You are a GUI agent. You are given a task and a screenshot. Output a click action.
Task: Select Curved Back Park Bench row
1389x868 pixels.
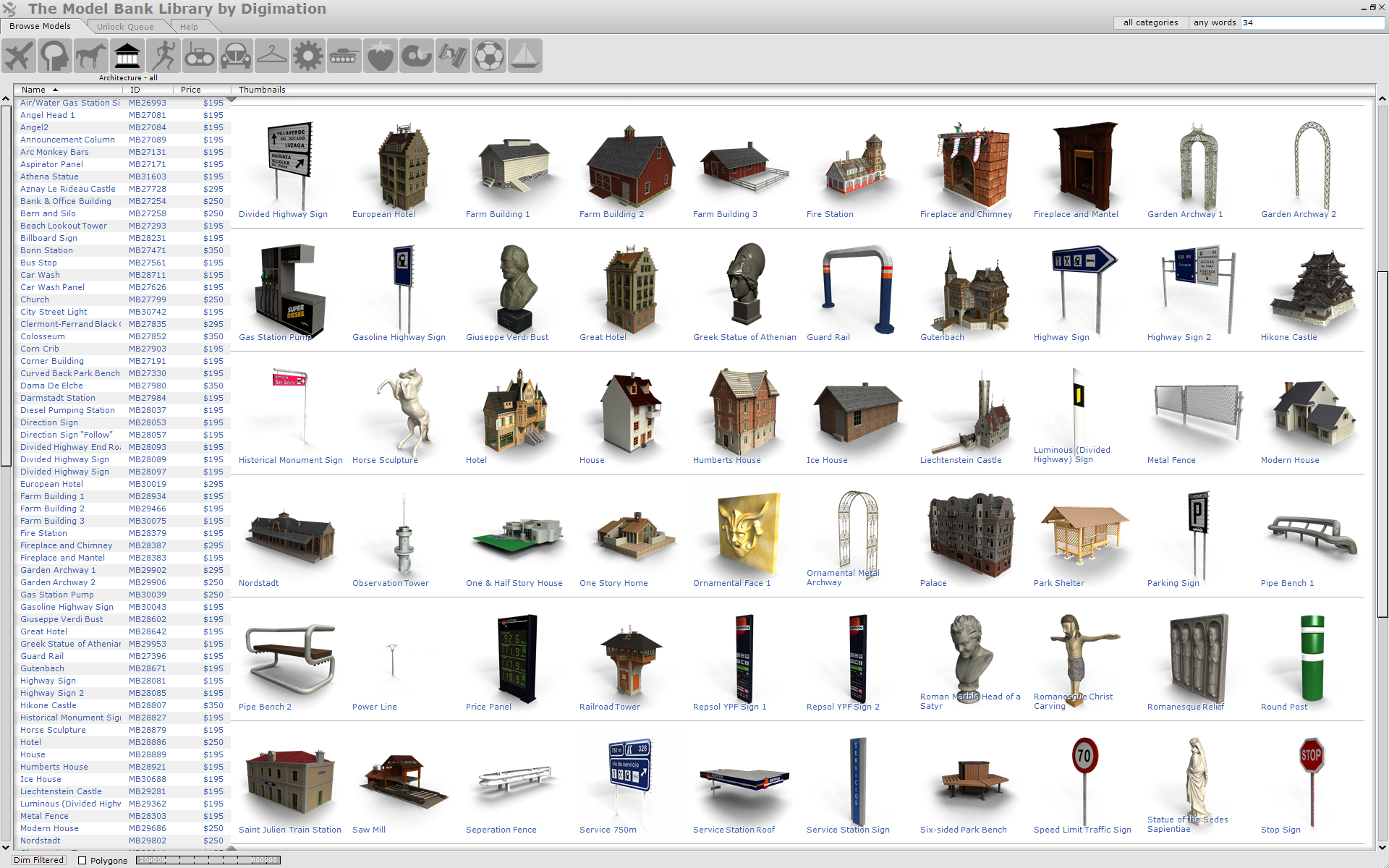click(x=122, y=373)
